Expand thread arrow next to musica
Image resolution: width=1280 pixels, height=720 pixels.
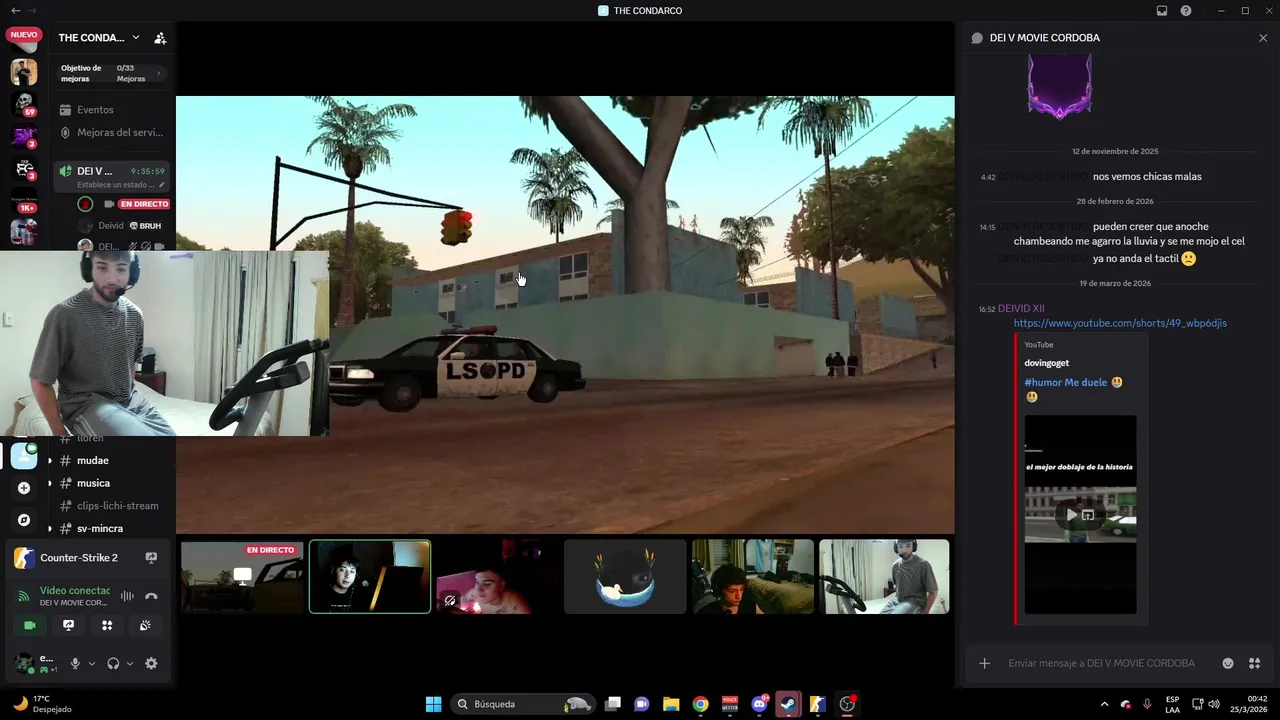point(49,483)
